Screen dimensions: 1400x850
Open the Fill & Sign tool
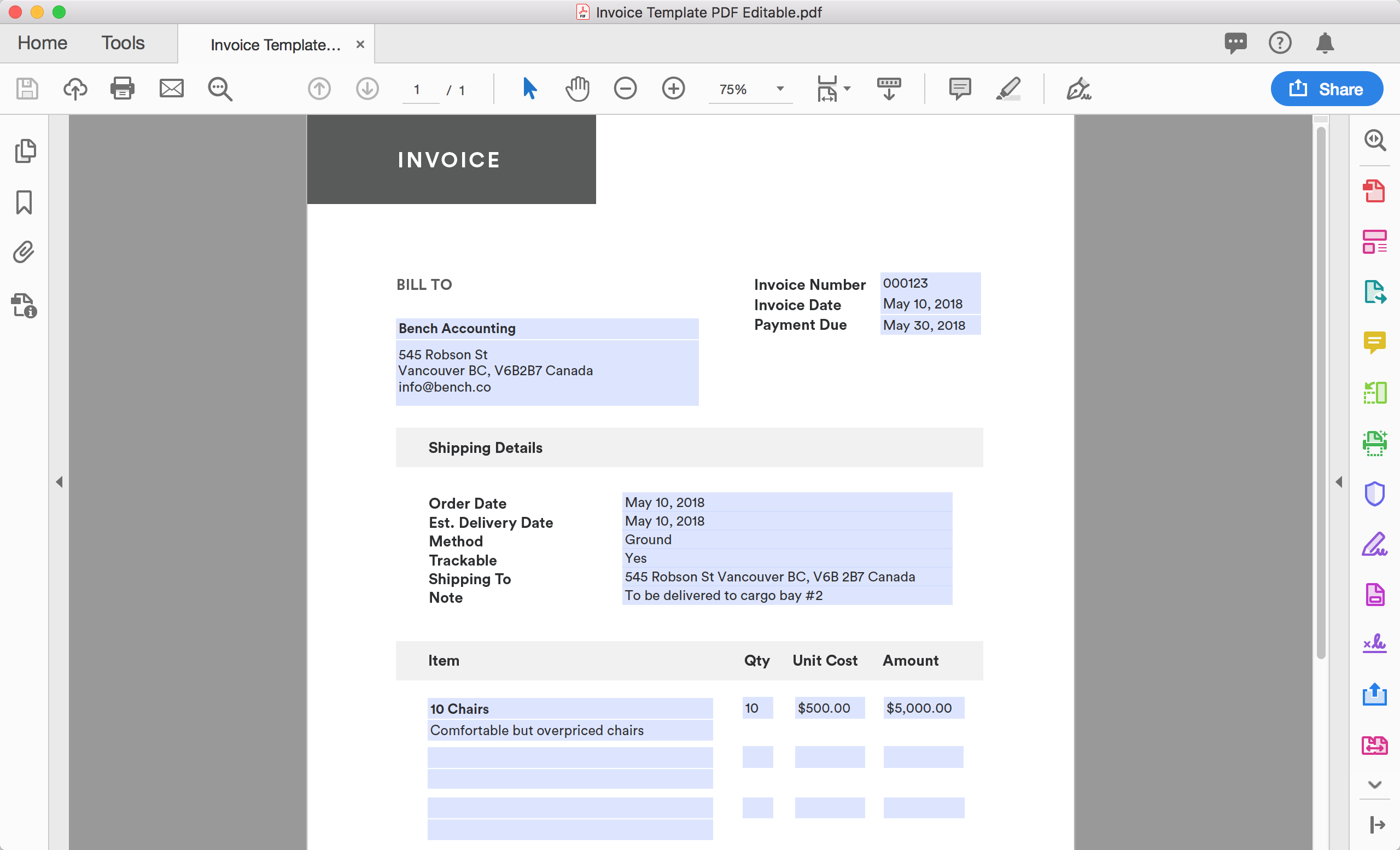(1078, 89)
